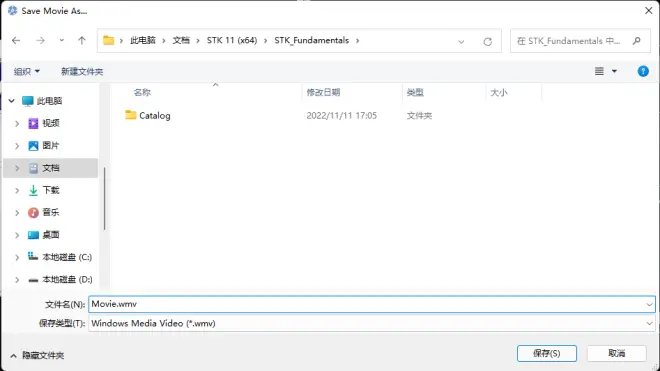The width and height of the screenshot is (660, 371).
Task: Click the folder icon in address bar
Action: pos(109,40)
